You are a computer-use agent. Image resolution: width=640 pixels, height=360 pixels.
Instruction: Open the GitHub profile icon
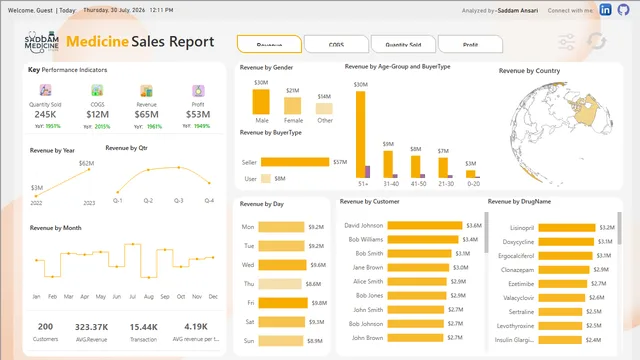click(x=623, y=10)
